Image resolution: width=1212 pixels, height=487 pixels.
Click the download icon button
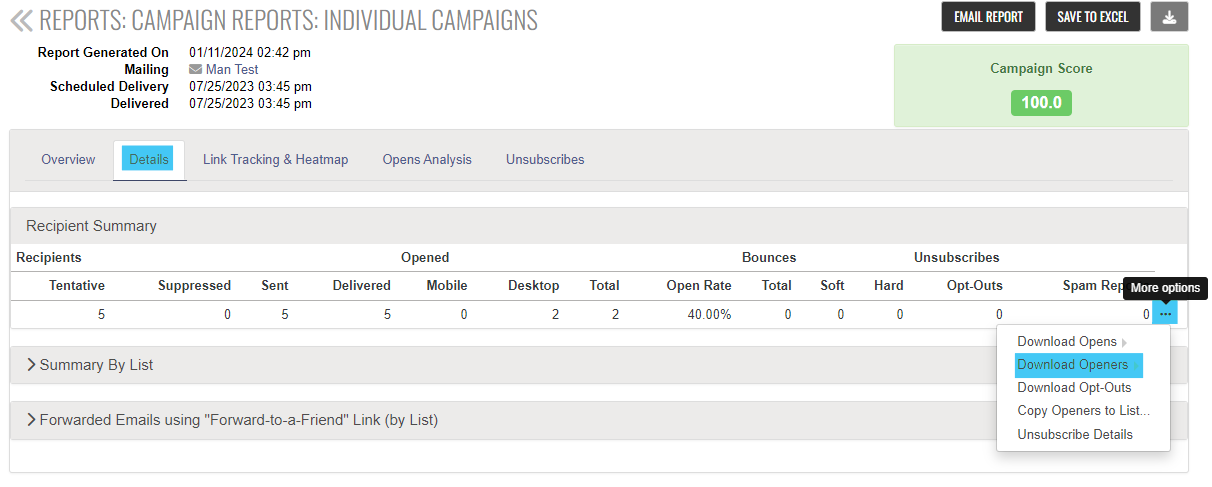1170,17
